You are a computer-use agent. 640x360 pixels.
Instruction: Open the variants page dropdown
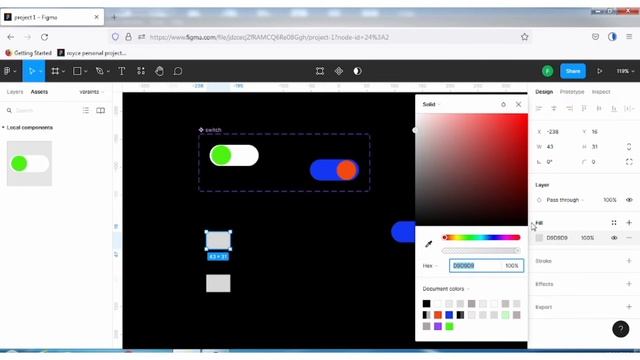point(92,92)
